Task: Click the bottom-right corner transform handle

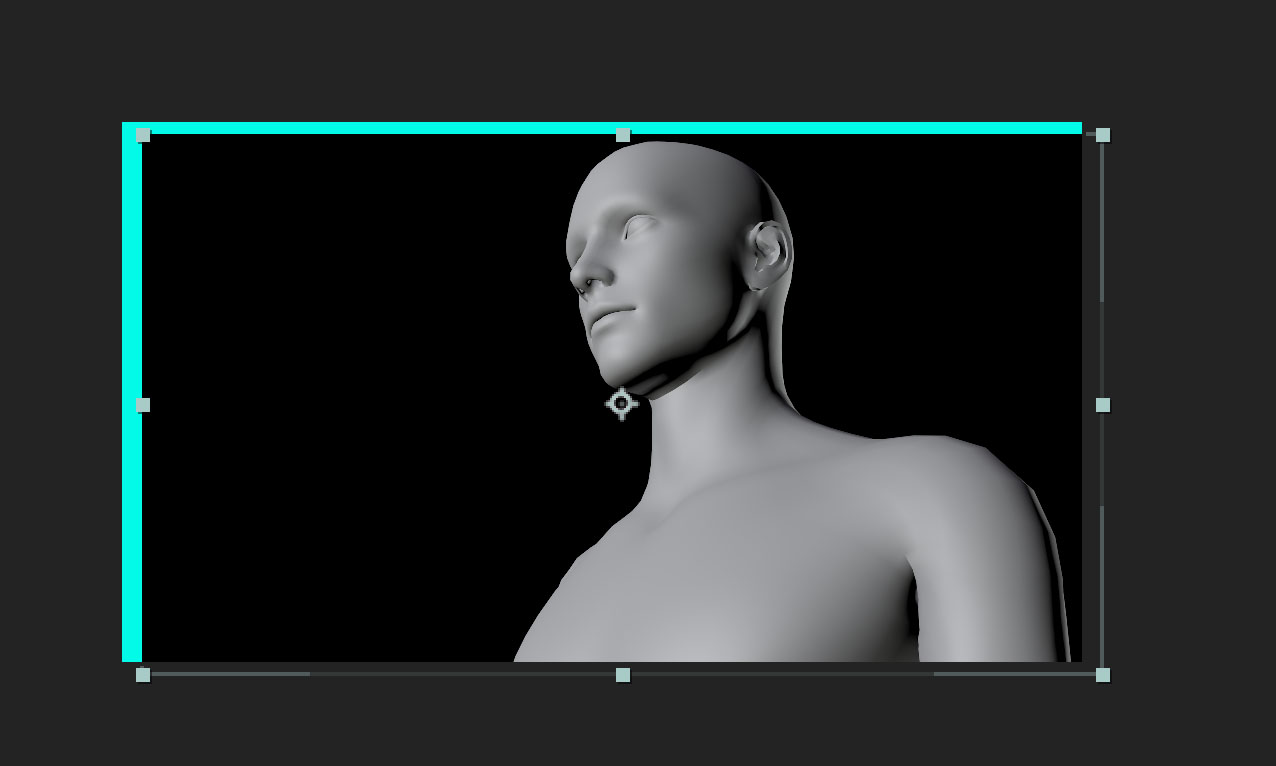Action: click(x=1103, y=675)
